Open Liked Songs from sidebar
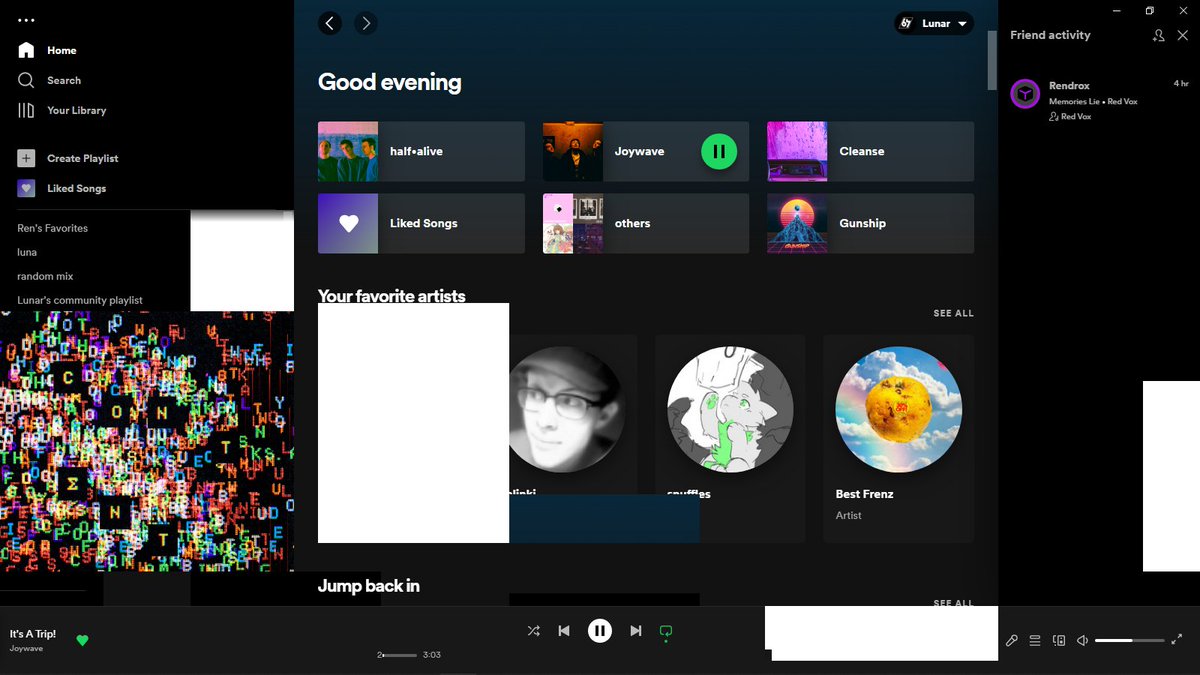The width and height of the screenshot is (1200, 675). tap(62, 188)
